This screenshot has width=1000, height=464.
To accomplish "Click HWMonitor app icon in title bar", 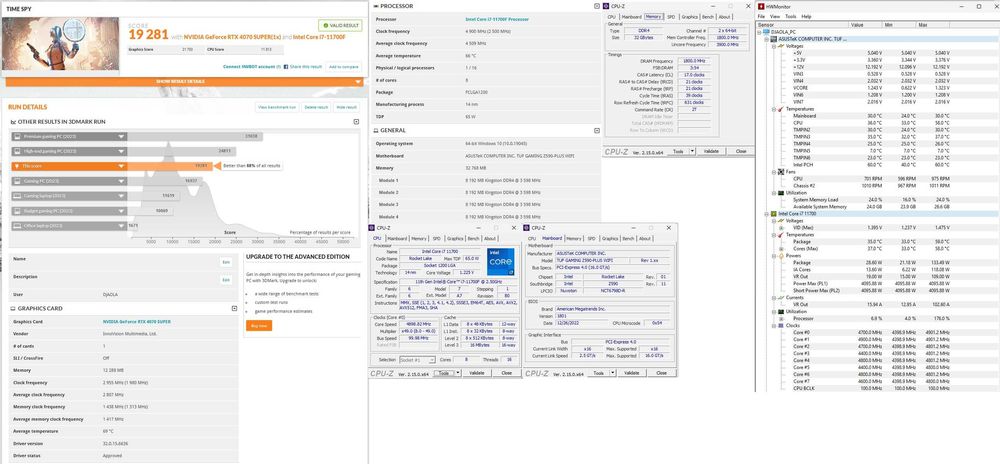I will click(761, 6).
